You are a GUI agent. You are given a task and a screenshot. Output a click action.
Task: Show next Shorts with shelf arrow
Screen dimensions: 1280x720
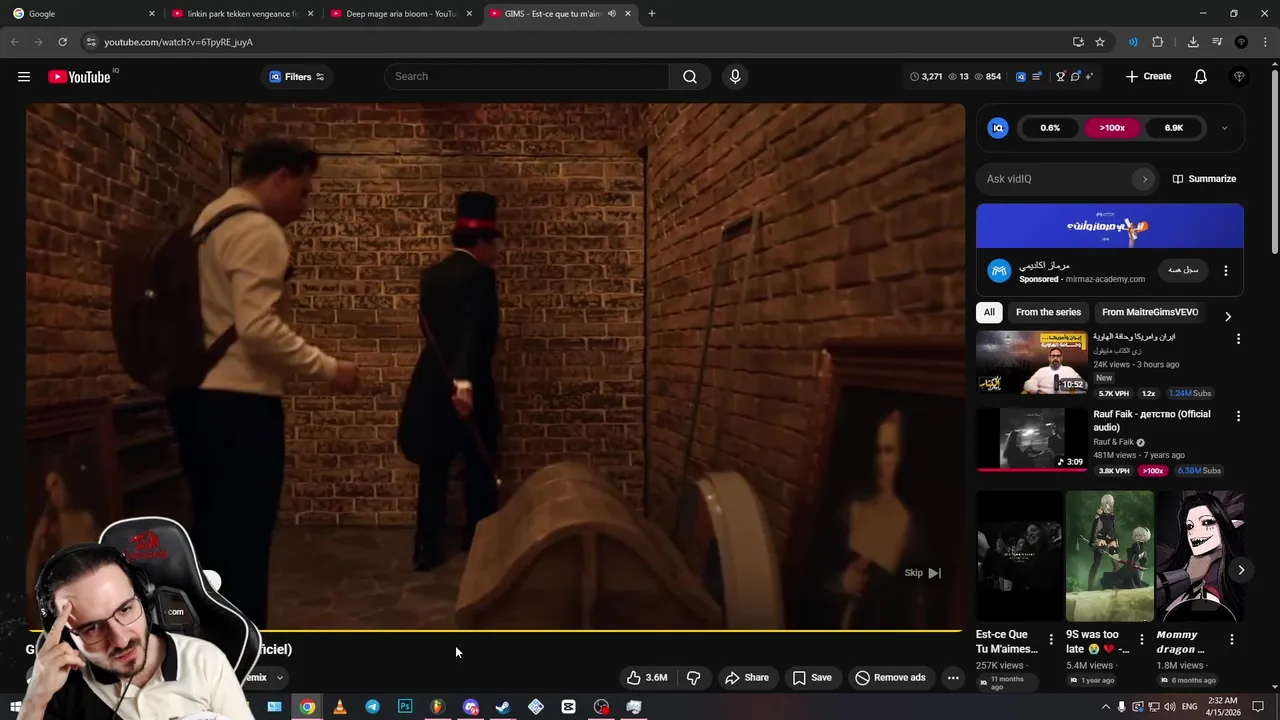[1241, 570]
